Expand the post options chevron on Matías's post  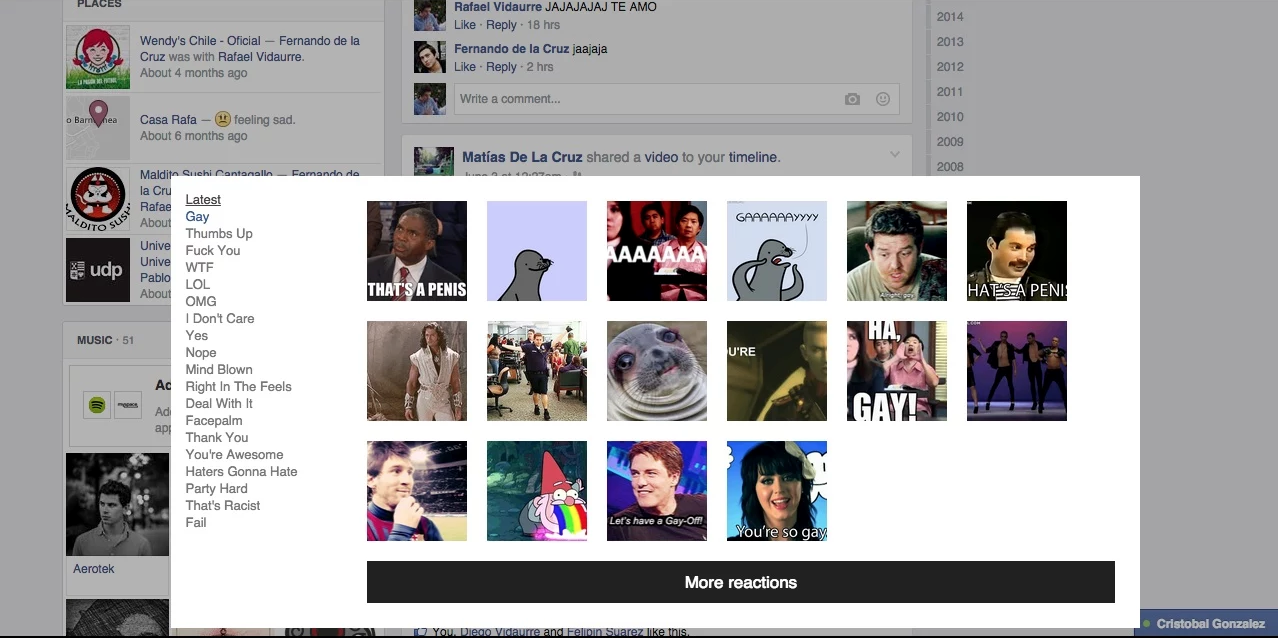(895, 154)
